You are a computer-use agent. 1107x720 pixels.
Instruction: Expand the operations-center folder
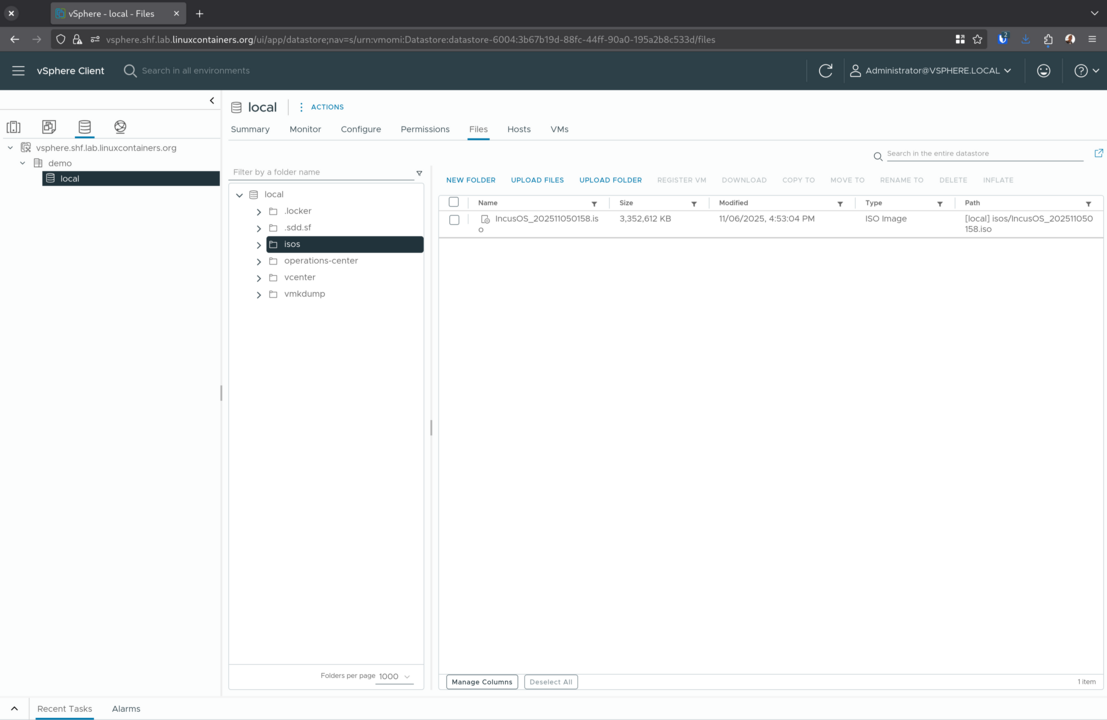(x=258, y=260)
